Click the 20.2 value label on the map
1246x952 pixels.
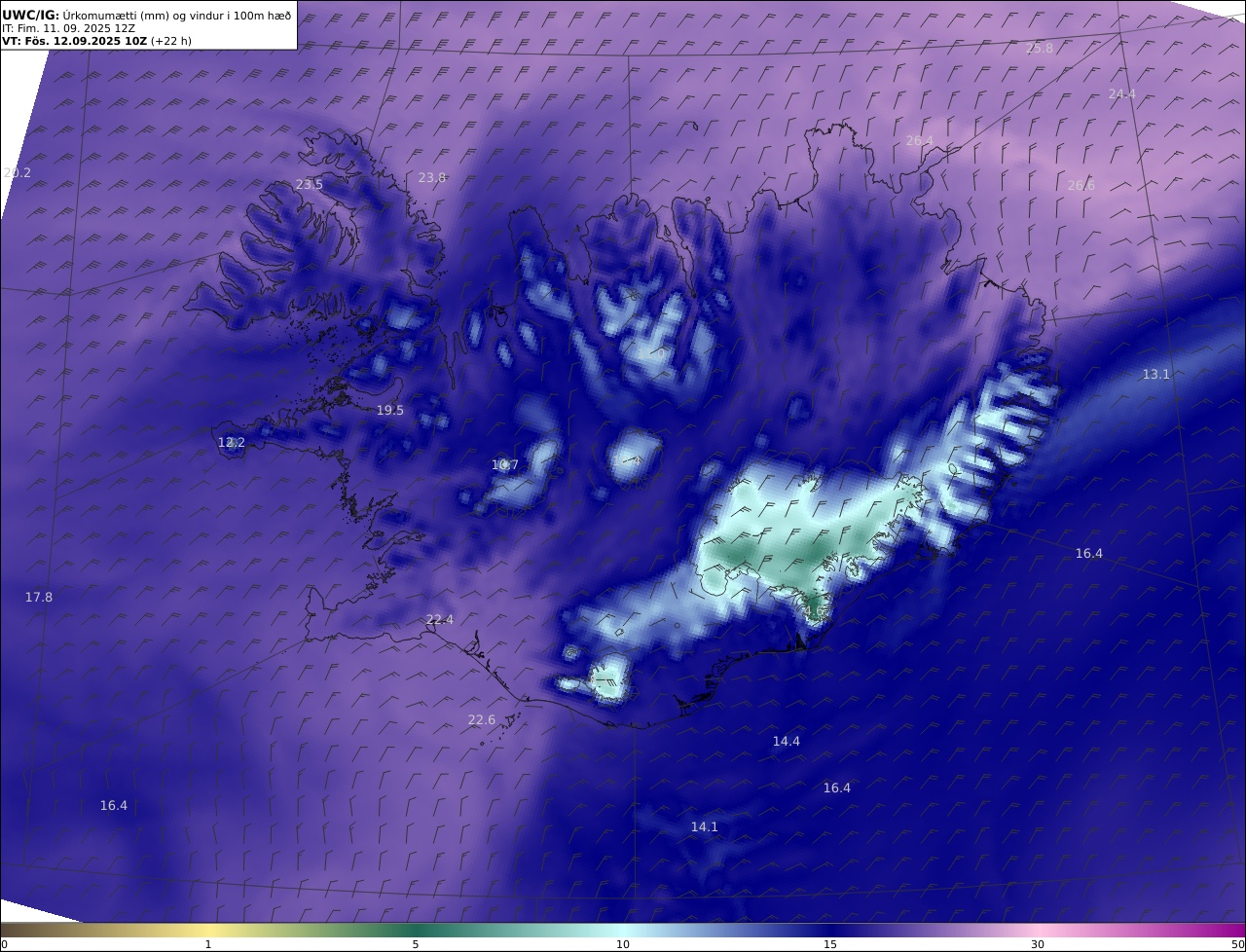[18, 172]
